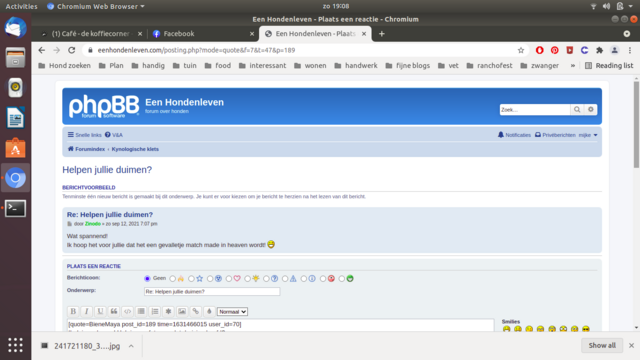Open the Privéberichten link
The width and height of the screenshot is (640, 360).
[555, 135]
